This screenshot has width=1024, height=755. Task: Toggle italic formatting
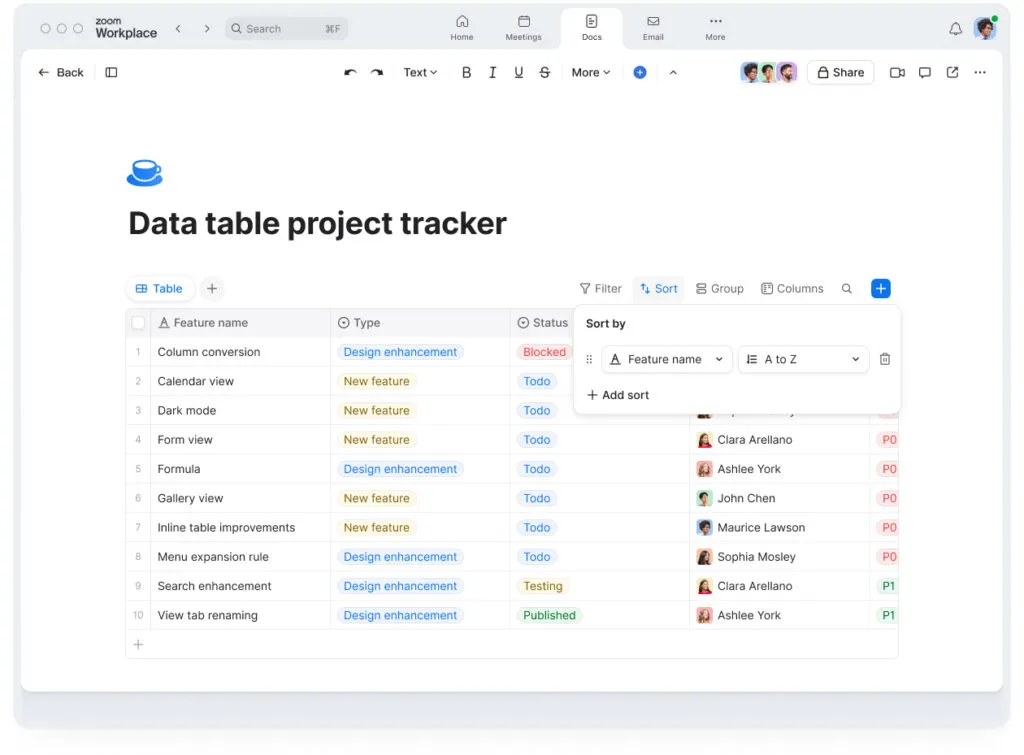(x=492, y=73)
